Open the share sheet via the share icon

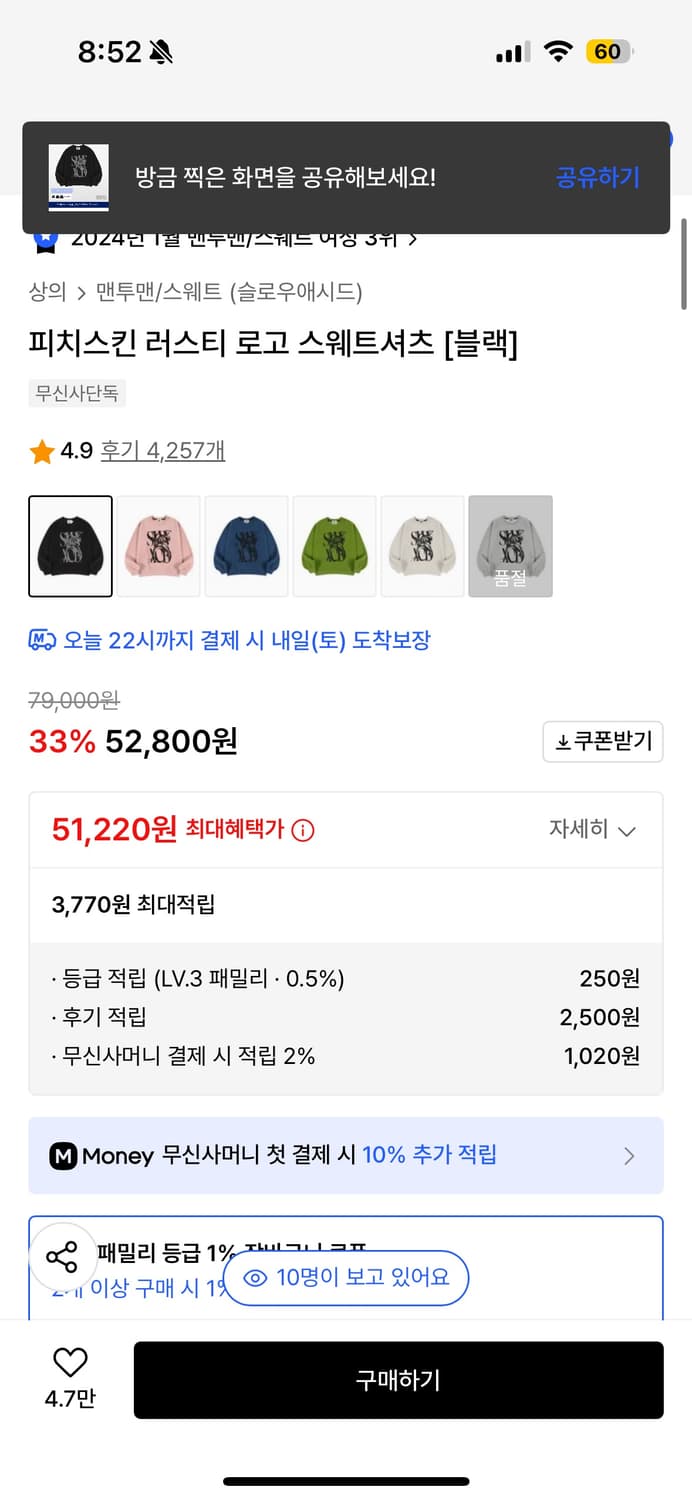coord(65,1258)
